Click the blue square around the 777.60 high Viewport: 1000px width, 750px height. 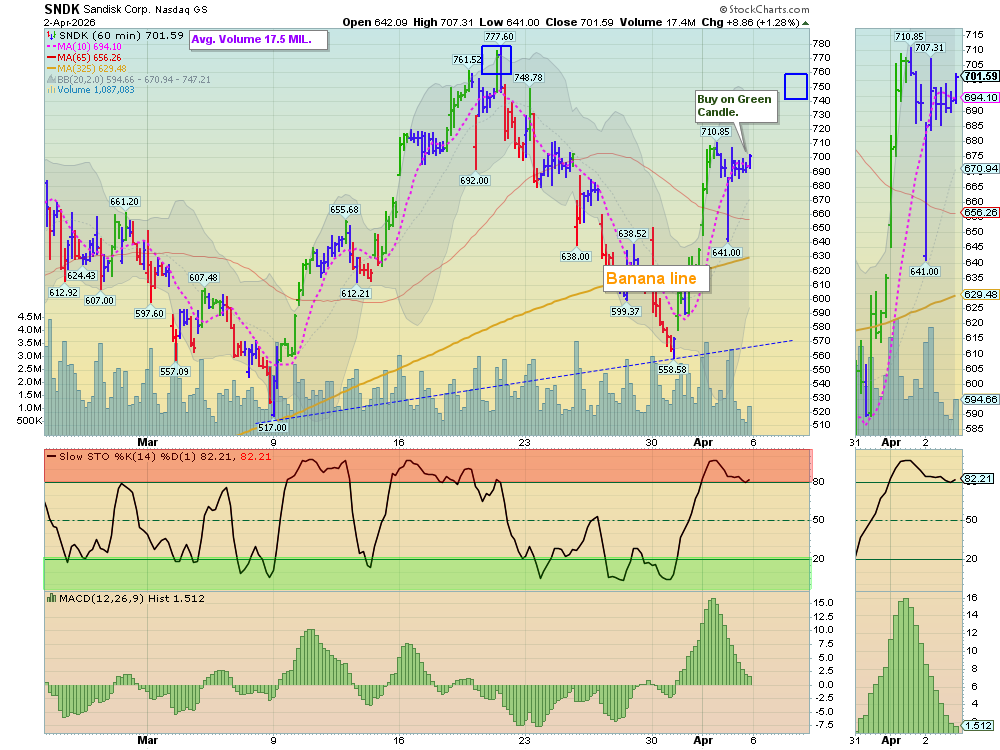[x=497, y=59]
